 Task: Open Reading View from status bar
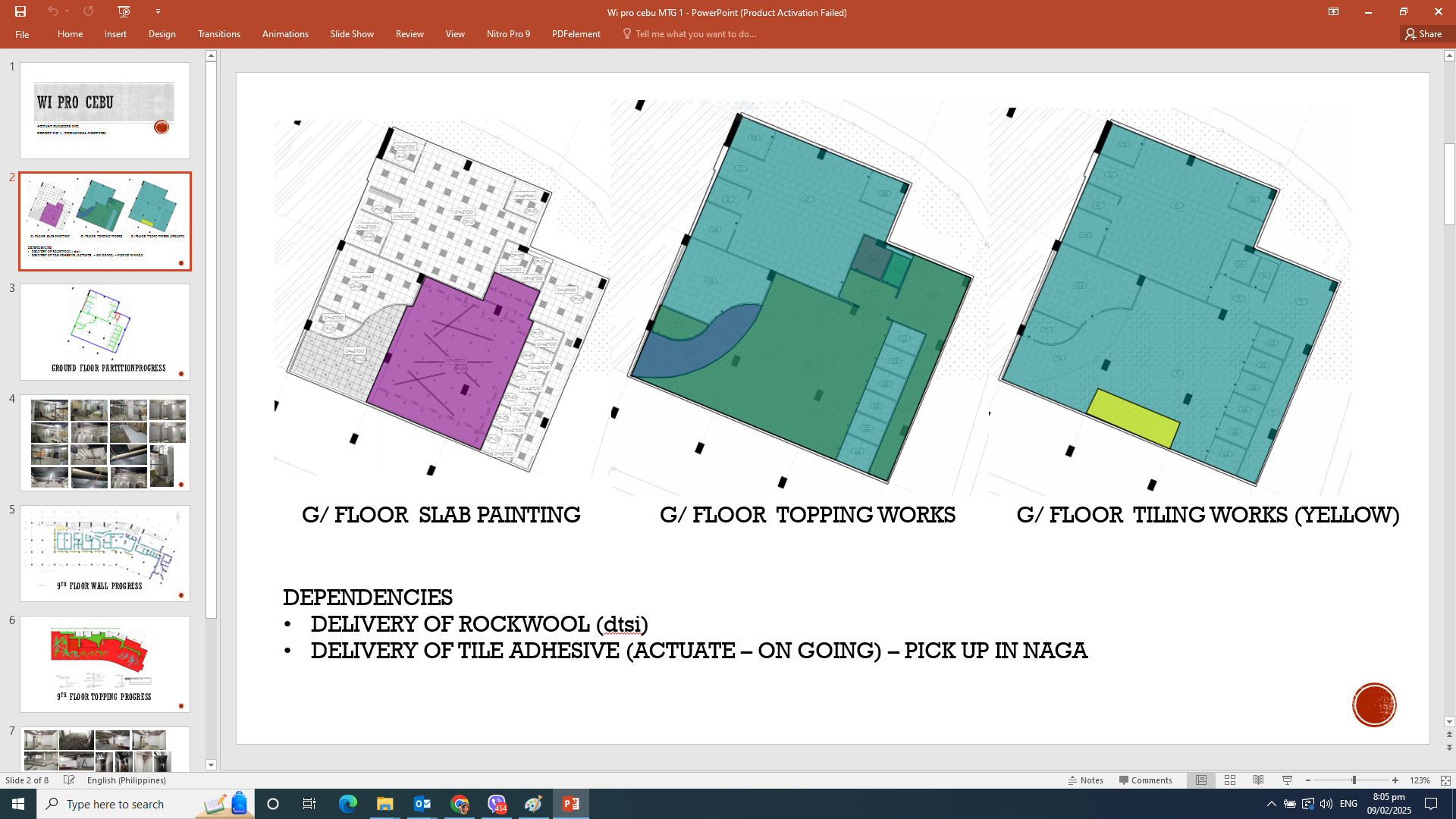(1258, 780)
